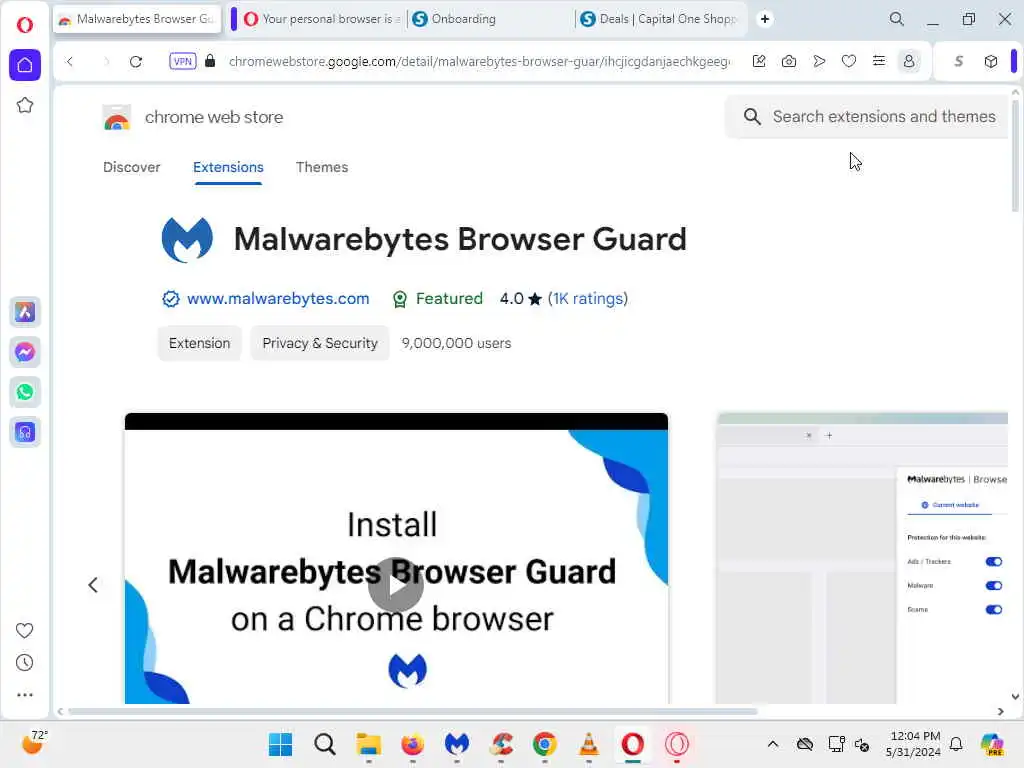Screen dimensions: 1024x768
Task: Open Aria AI icon in the sidebar
Action: (25, 312)
